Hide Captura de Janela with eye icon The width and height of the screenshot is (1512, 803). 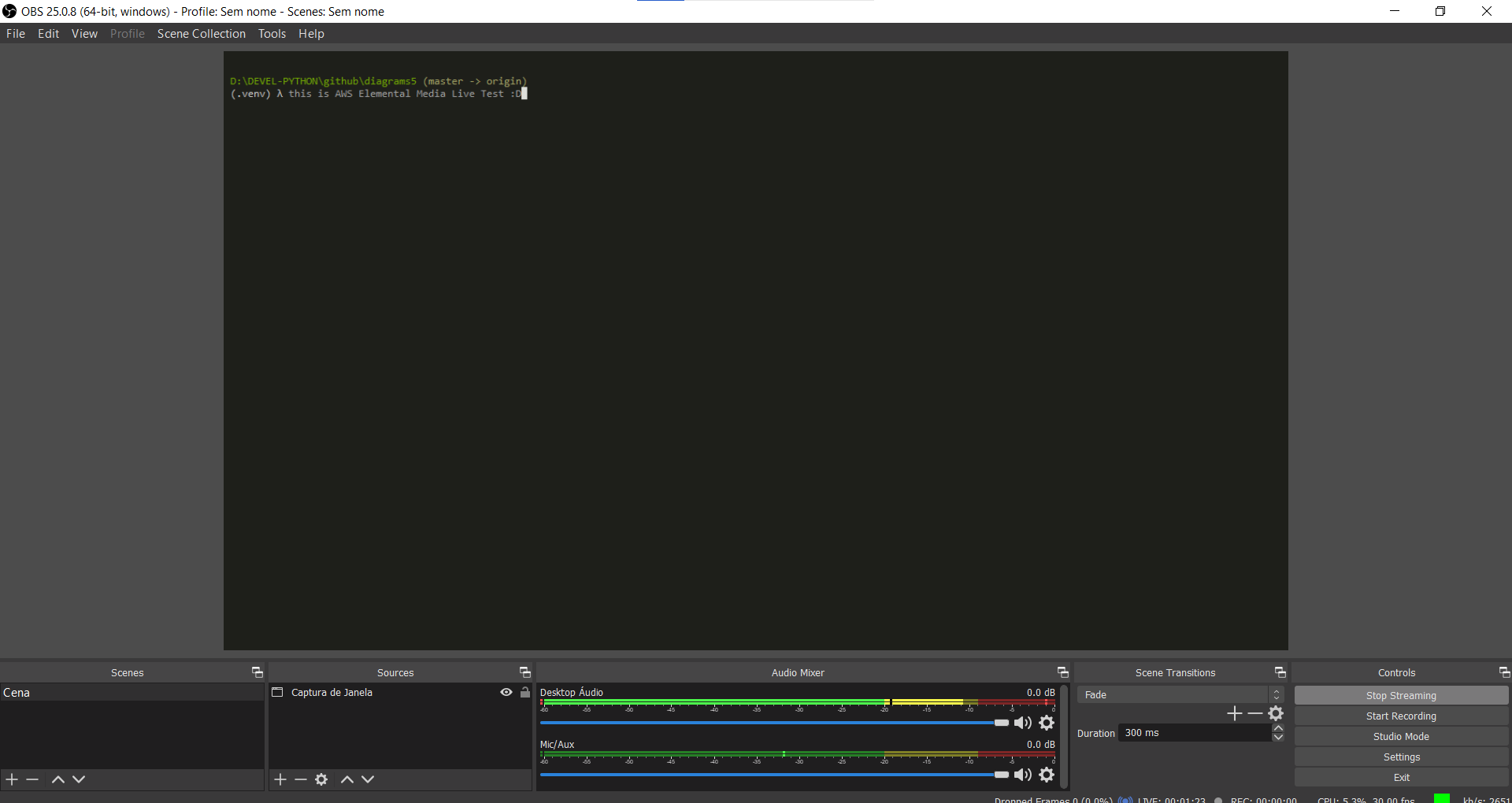[506, 692]
